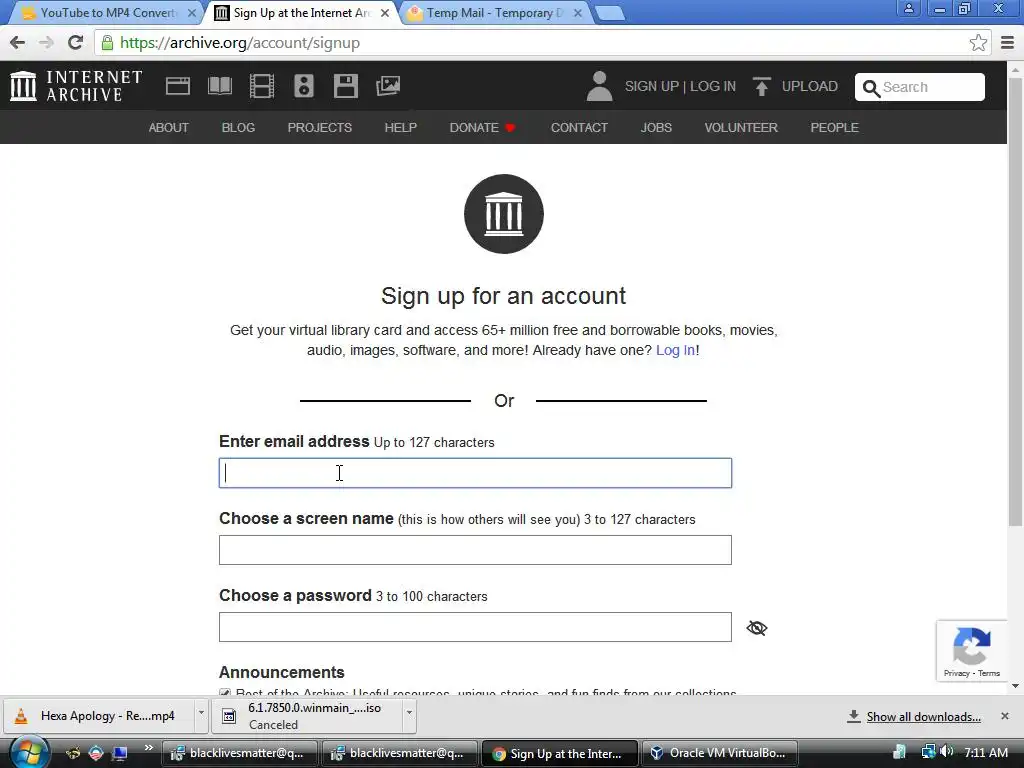This screenshot has width=1024, height=768.
Task: Click the search magnifier icon
Action: tap(871, 88)
